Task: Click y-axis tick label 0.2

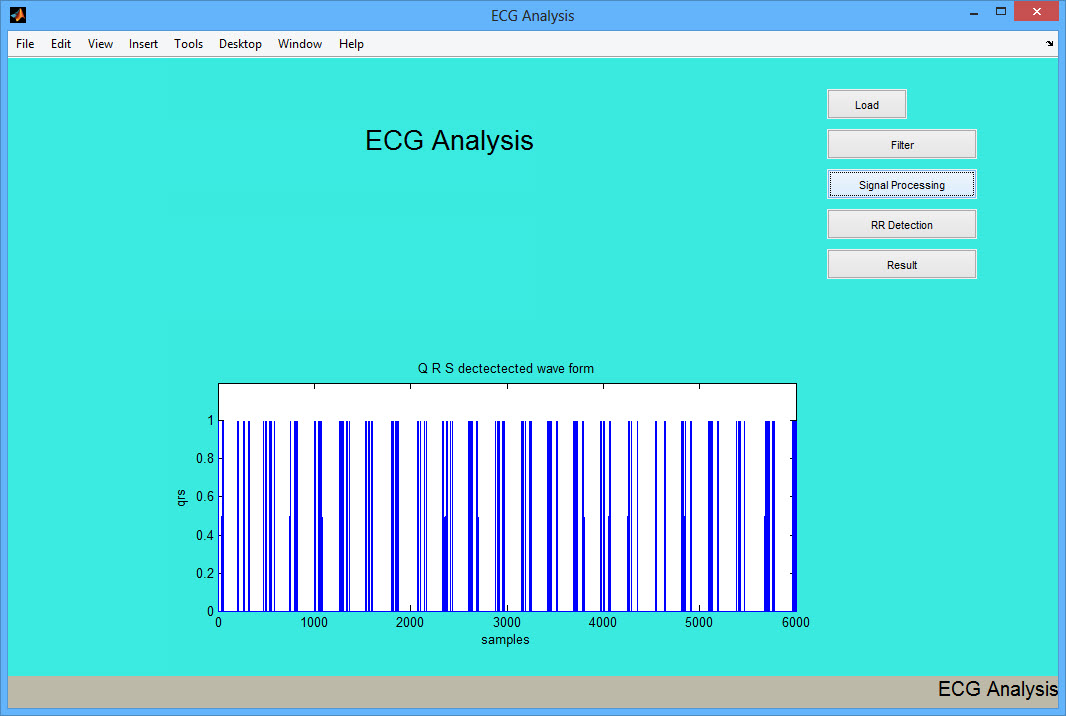Action: click(205, 573)
